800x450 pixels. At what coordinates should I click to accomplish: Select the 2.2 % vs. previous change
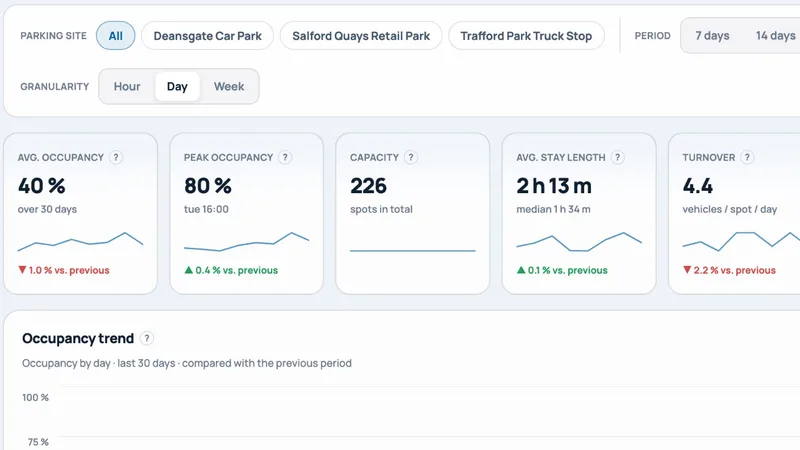click(x=730, y=270)
